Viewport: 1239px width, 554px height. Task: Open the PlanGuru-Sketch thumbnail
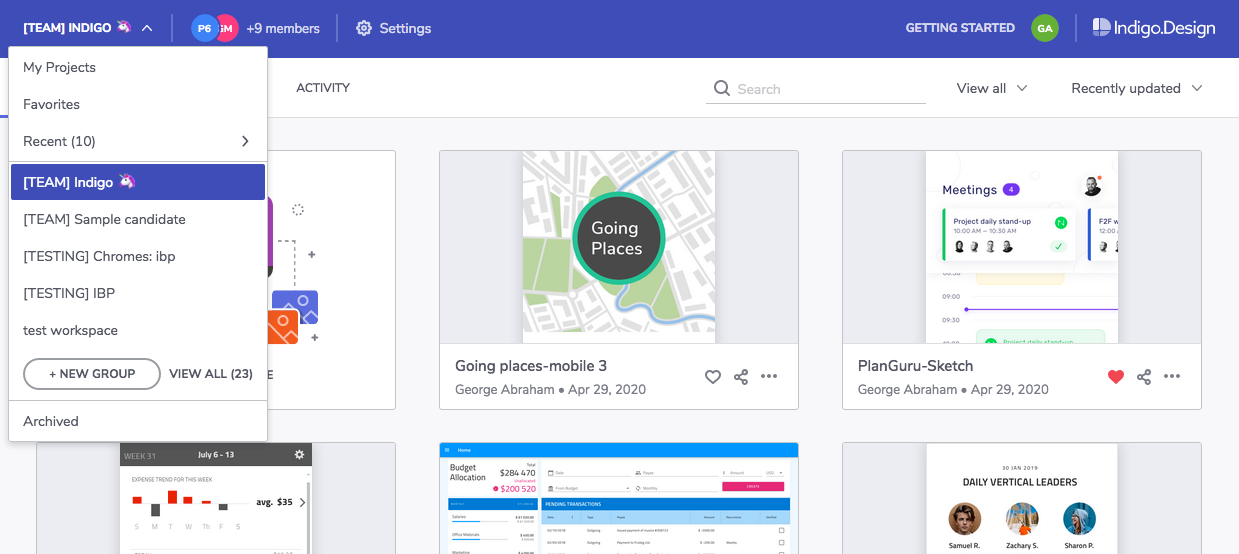[1022, 247]
